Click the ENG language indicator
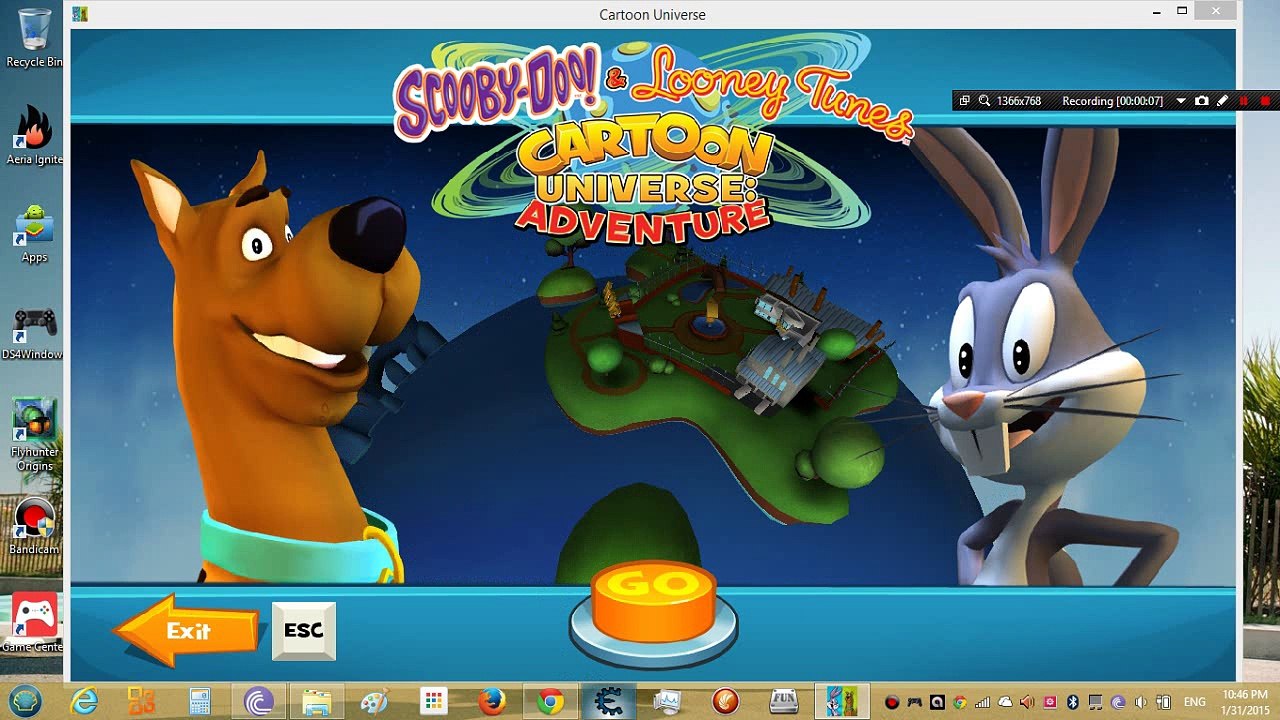Screen dimensions: 1280x720 (x=1194, y=702)
